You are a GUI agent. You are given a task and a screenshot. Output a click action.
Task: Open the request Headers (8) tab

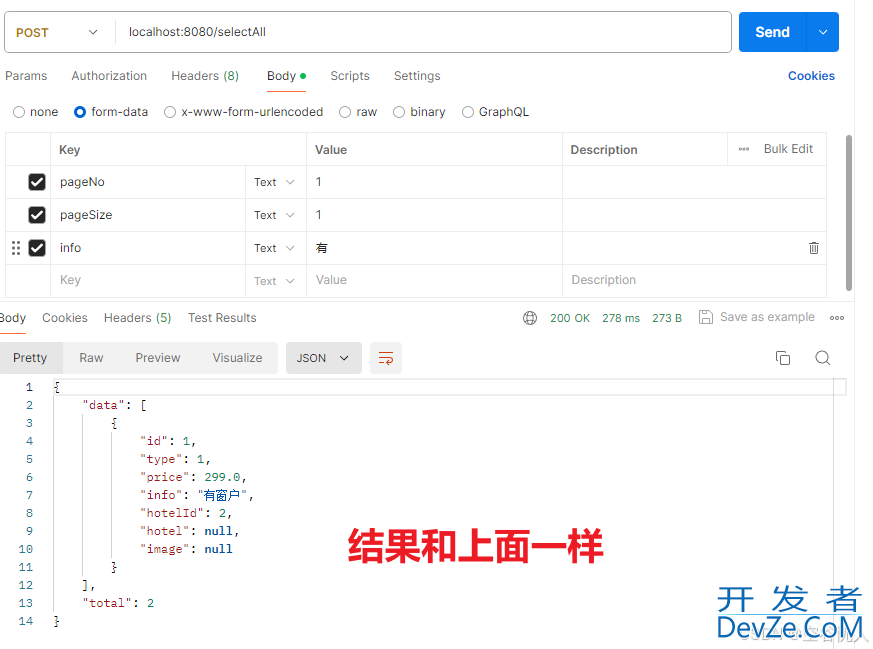pos(205,76)
